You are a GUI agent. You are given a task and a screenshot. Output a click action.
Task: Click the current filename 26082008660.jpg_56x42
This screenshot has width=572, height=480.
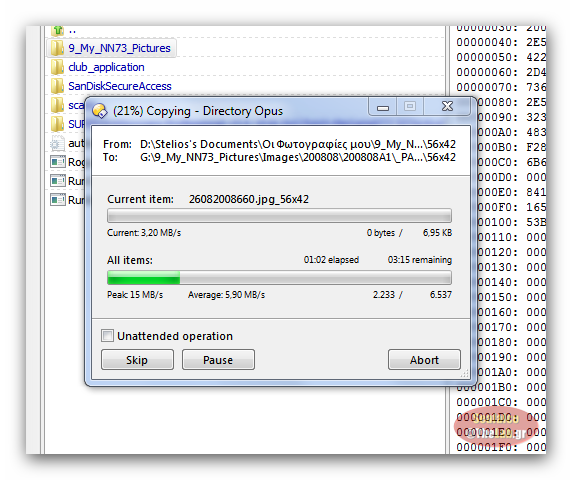pos(249,199)
